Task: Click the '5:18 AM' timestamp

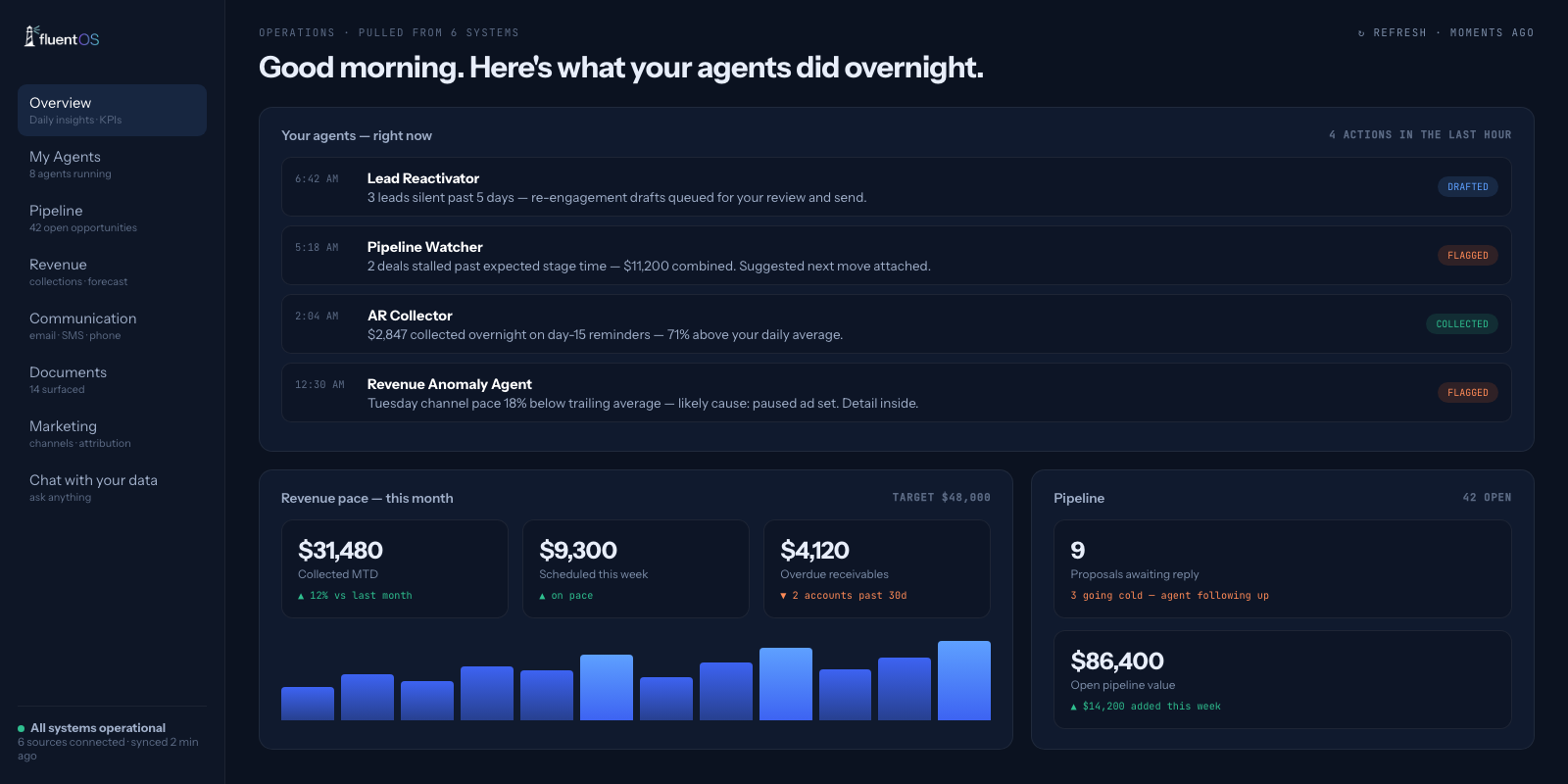Action: point(317,248)
